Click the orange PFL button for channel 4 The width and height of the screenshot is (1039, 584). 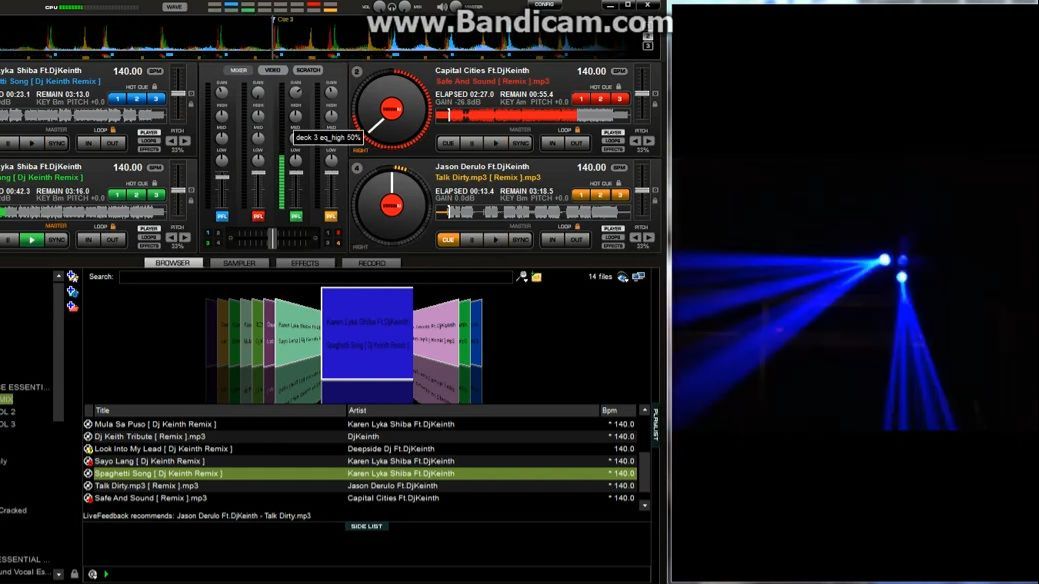[331, 216]
